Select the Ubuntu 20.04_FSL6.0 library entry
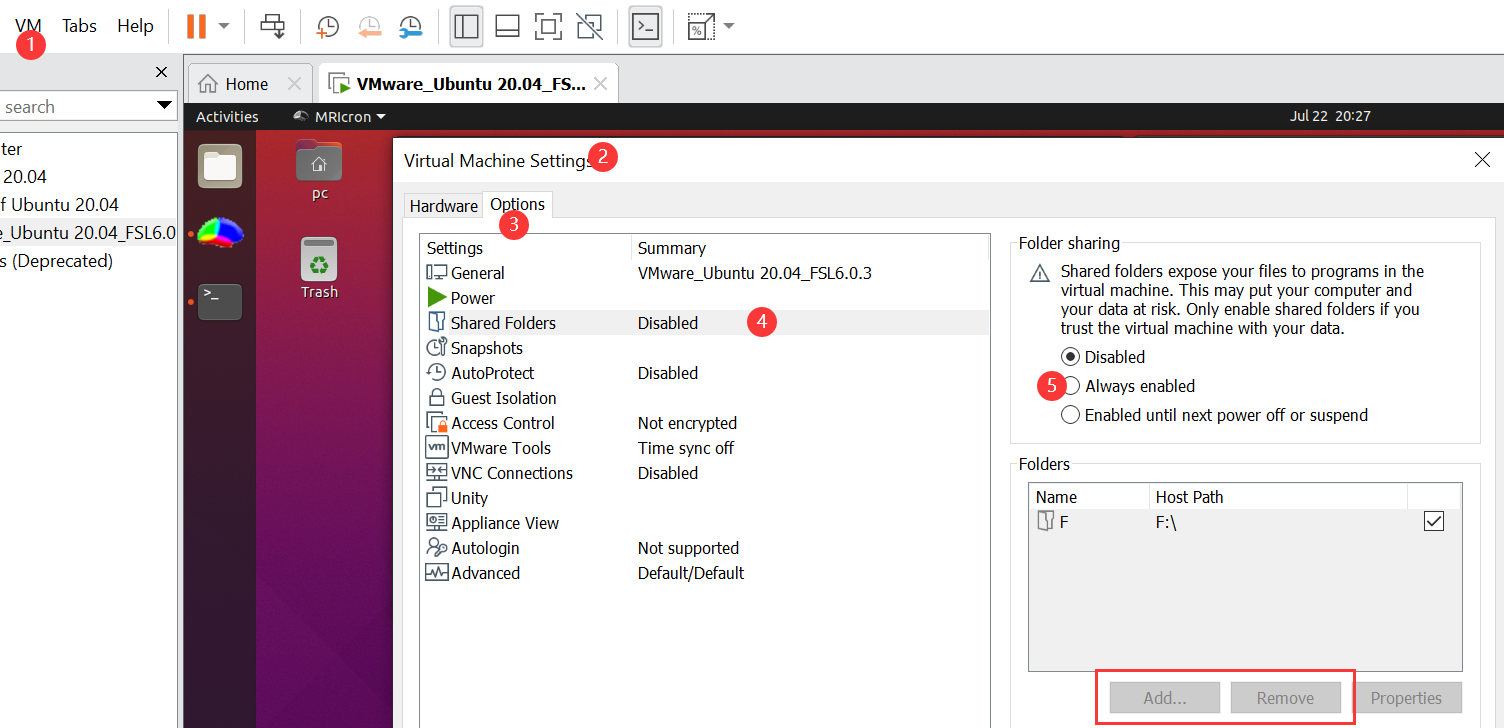Image resolution: width=1504 pixels, height=728 pixels. [x=88, y=233]
